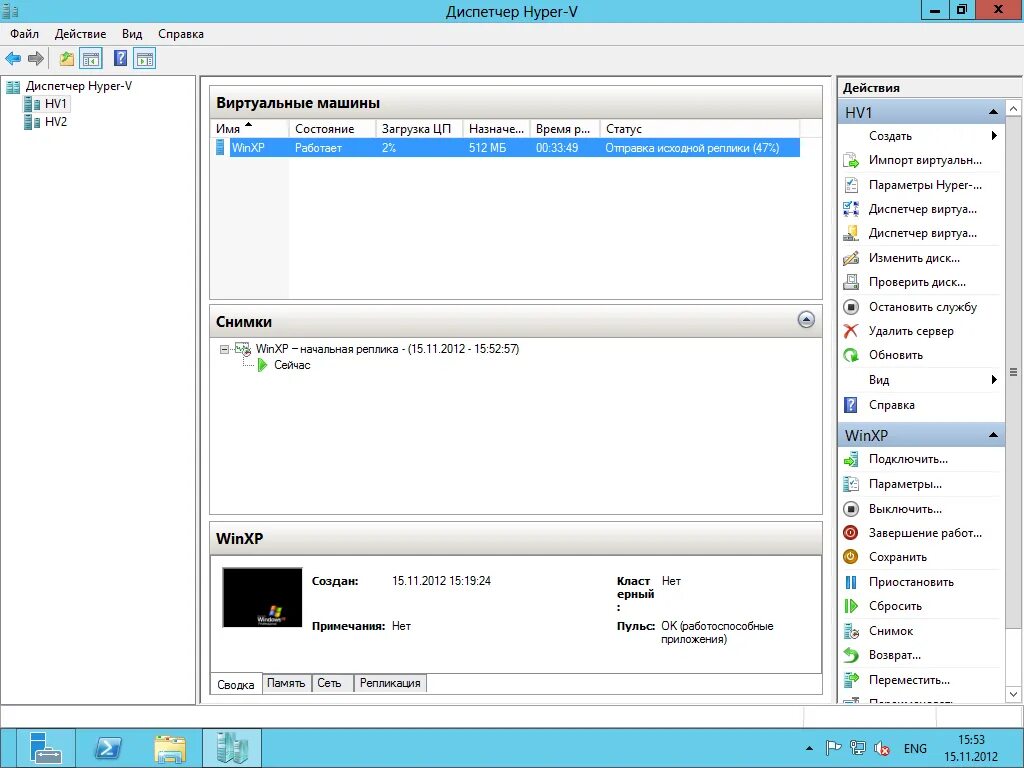The width and height of the screenshot is (1024, 768).
Task: Select the HV2 server in tree
Action: click(56, 122)
